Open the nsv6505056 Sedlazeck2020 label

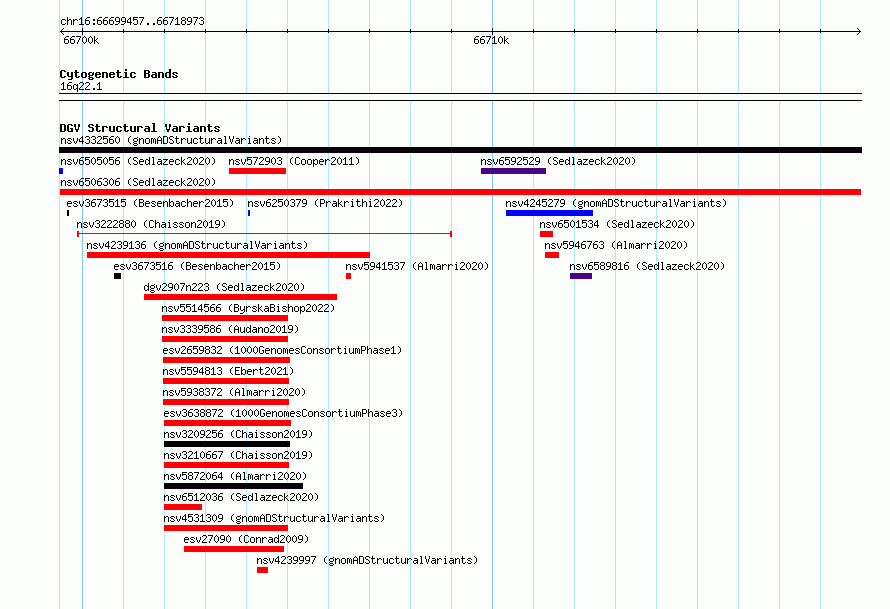tap(138, 161)
